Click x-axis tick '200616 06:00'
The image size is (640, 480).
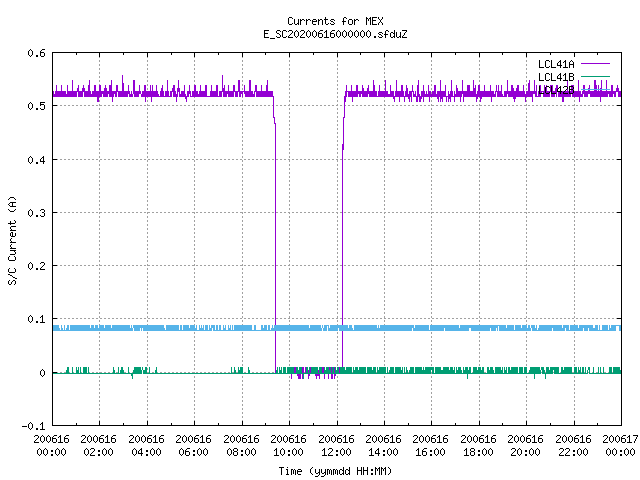pyautogui.click(x=193, y=446)
